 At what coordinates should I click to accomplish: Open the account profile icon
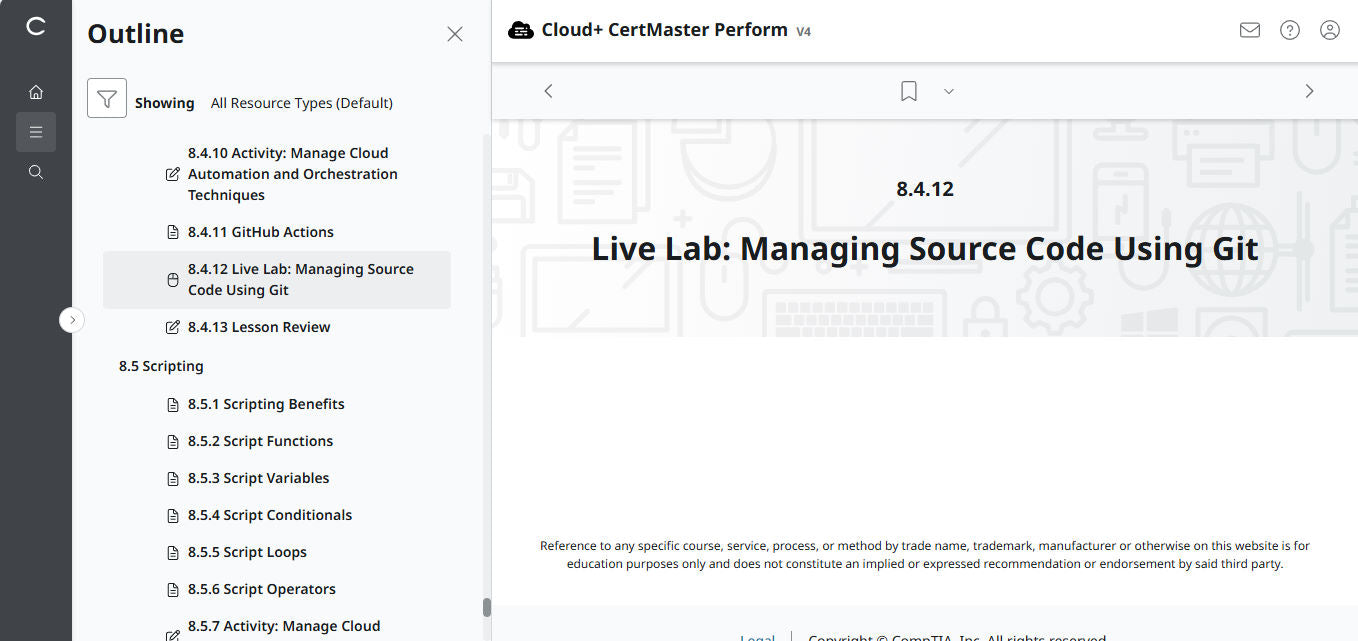point(1329,30)
